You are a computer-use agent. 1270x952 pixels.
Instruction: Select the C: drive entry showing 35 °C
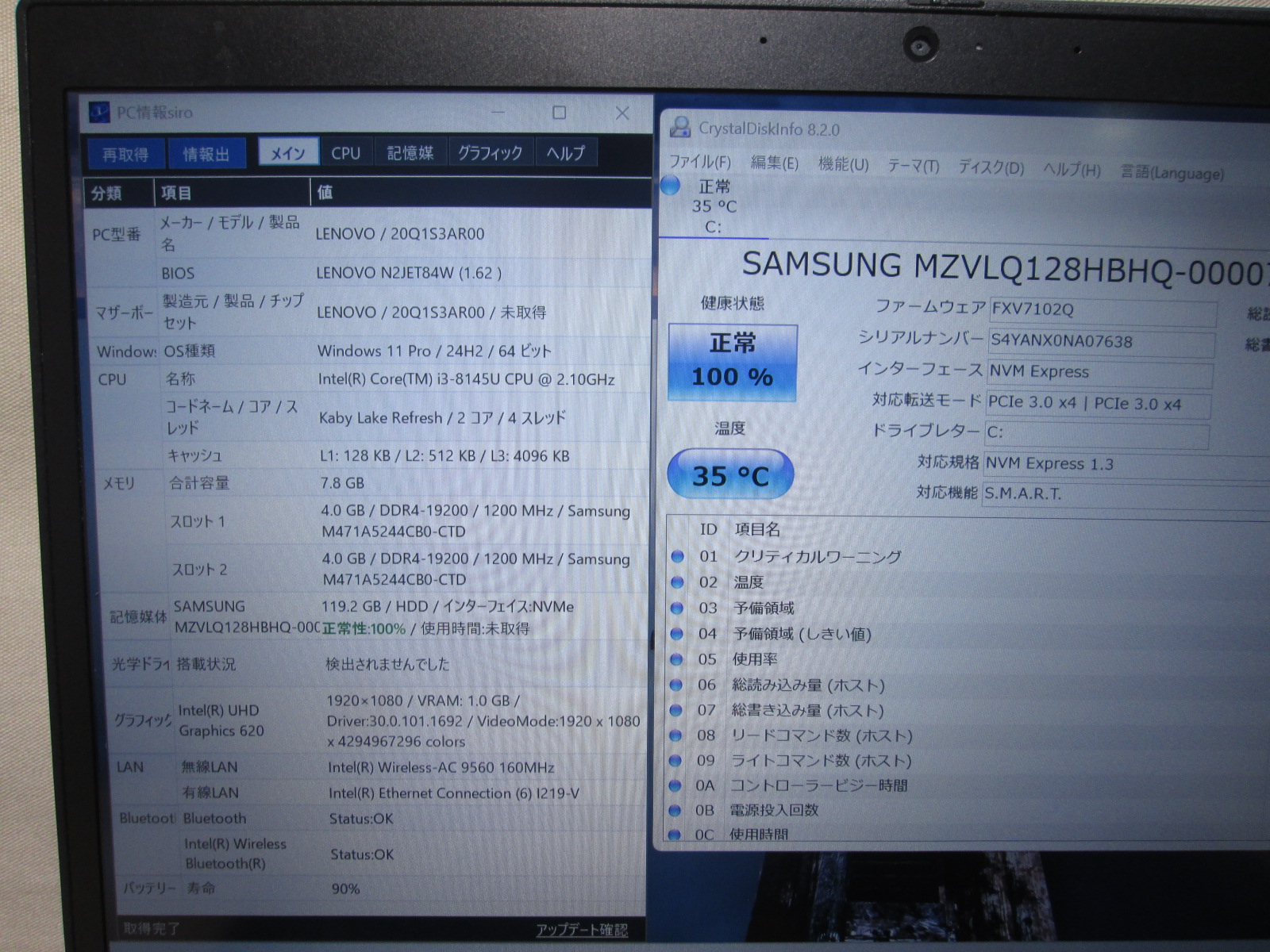tap(714, 206)
